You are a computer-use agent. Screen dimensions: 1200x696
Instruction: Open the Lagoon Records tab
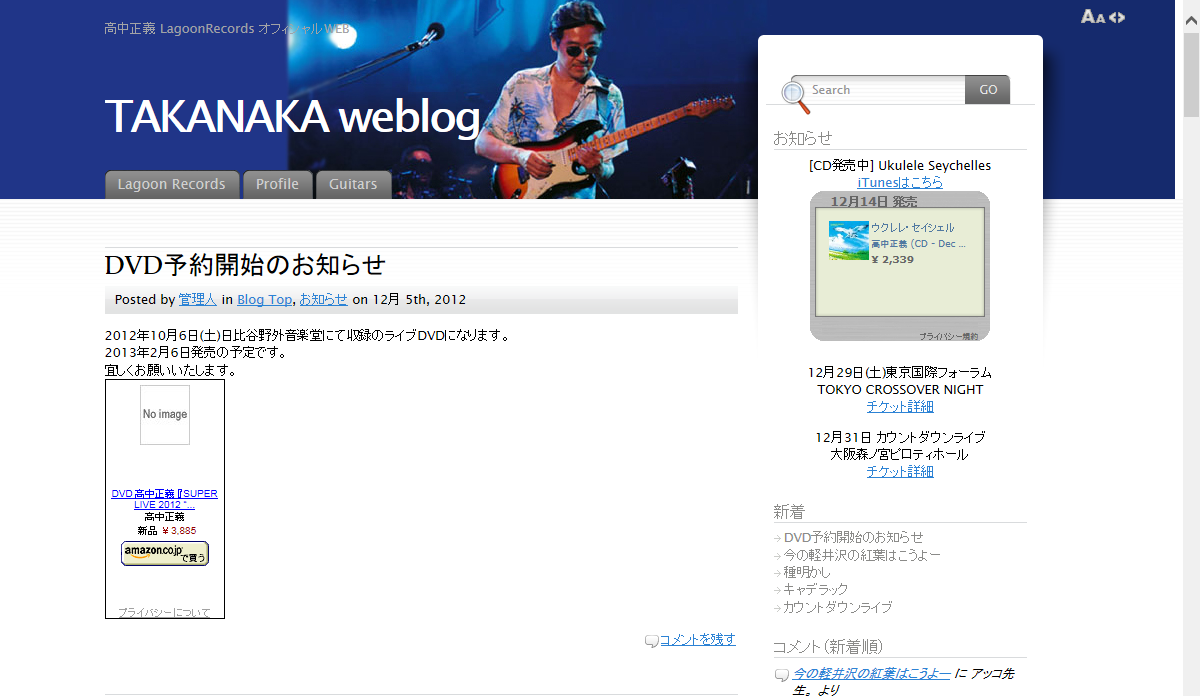click(x=172, y=185)
